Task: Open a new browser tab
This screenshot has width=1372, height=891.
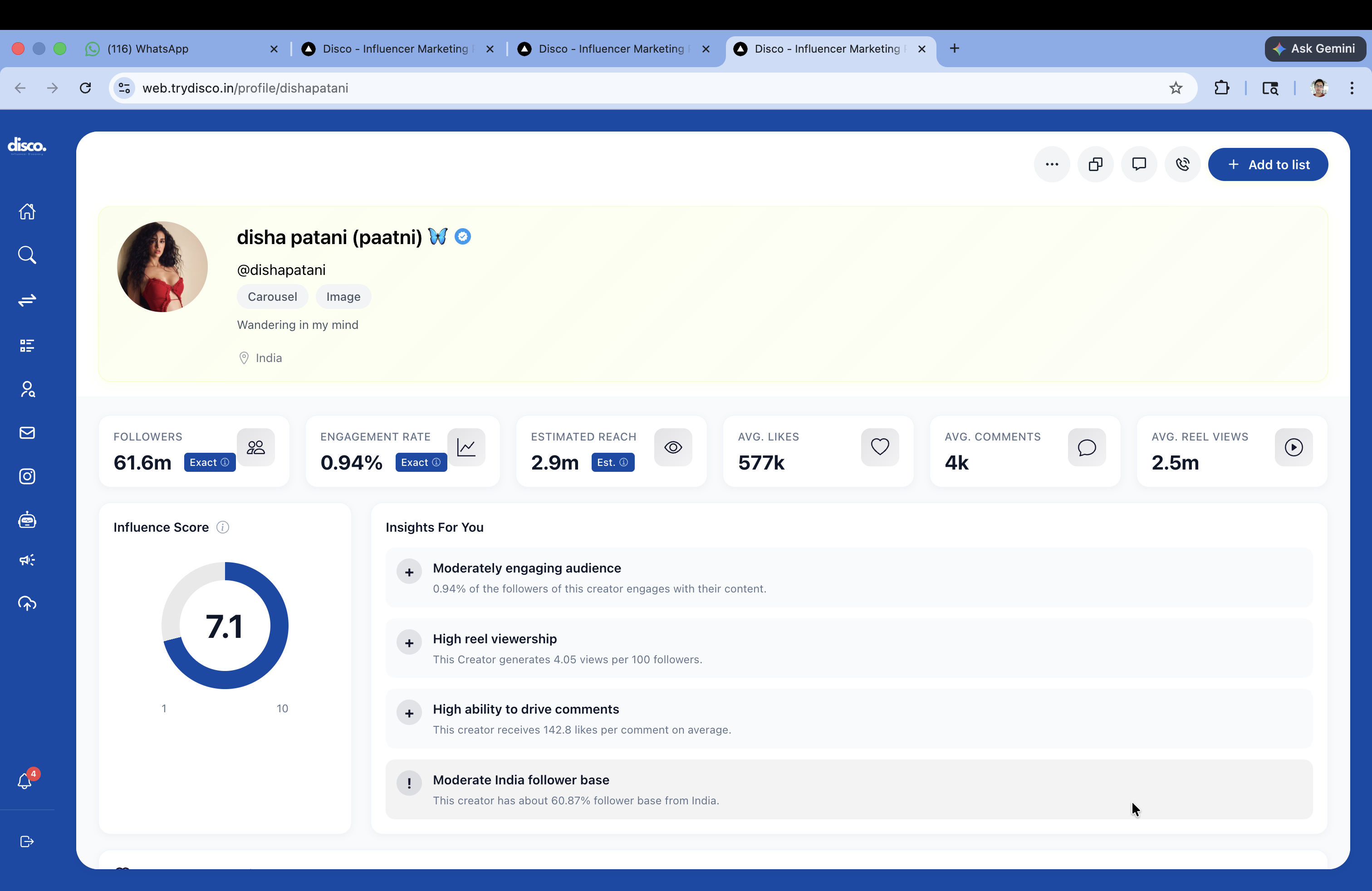Action: (955, 49)
